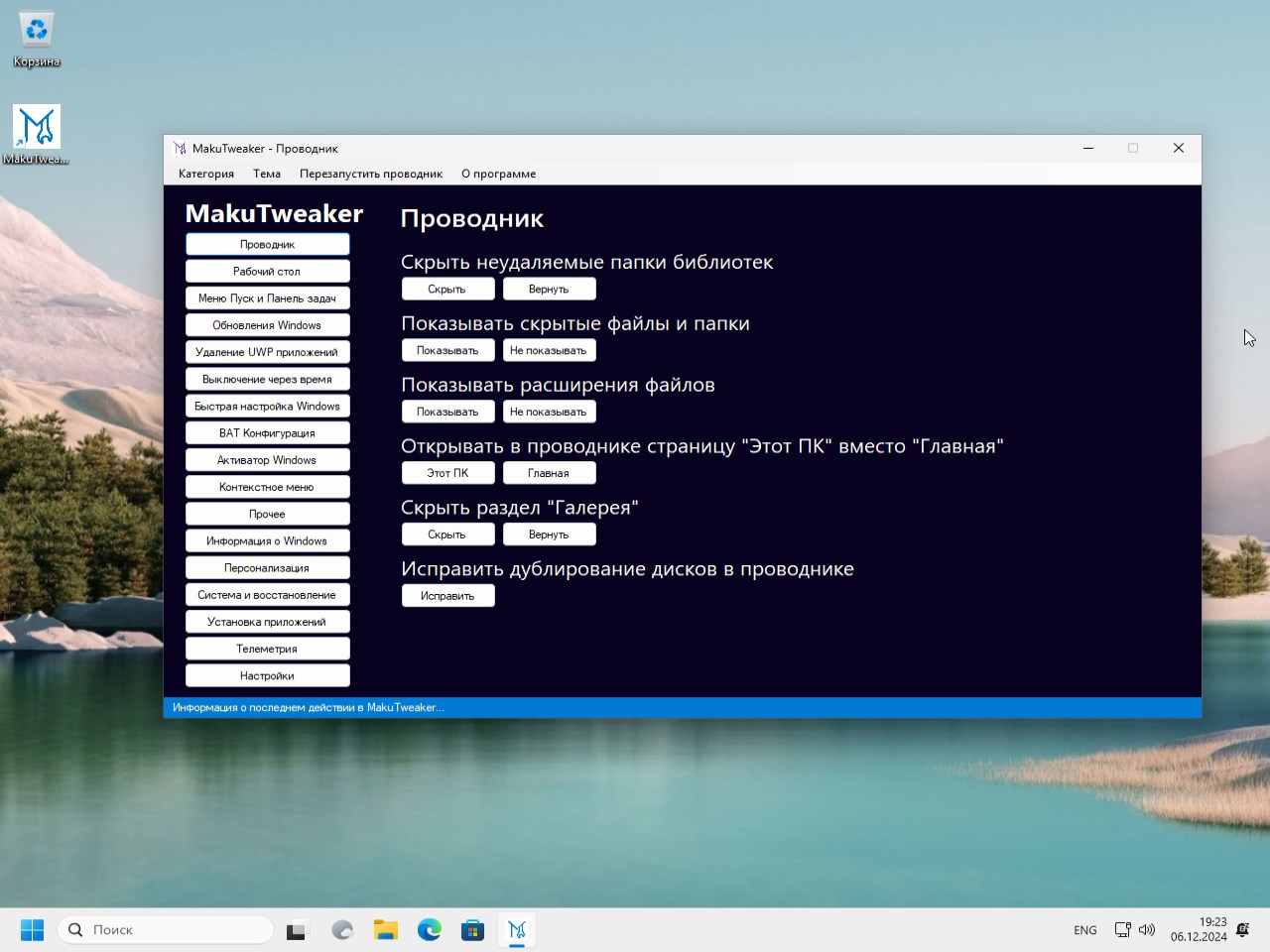Go to Контекстное меню category
This screenshot has height=952, width=1270.
pos(267,487)
